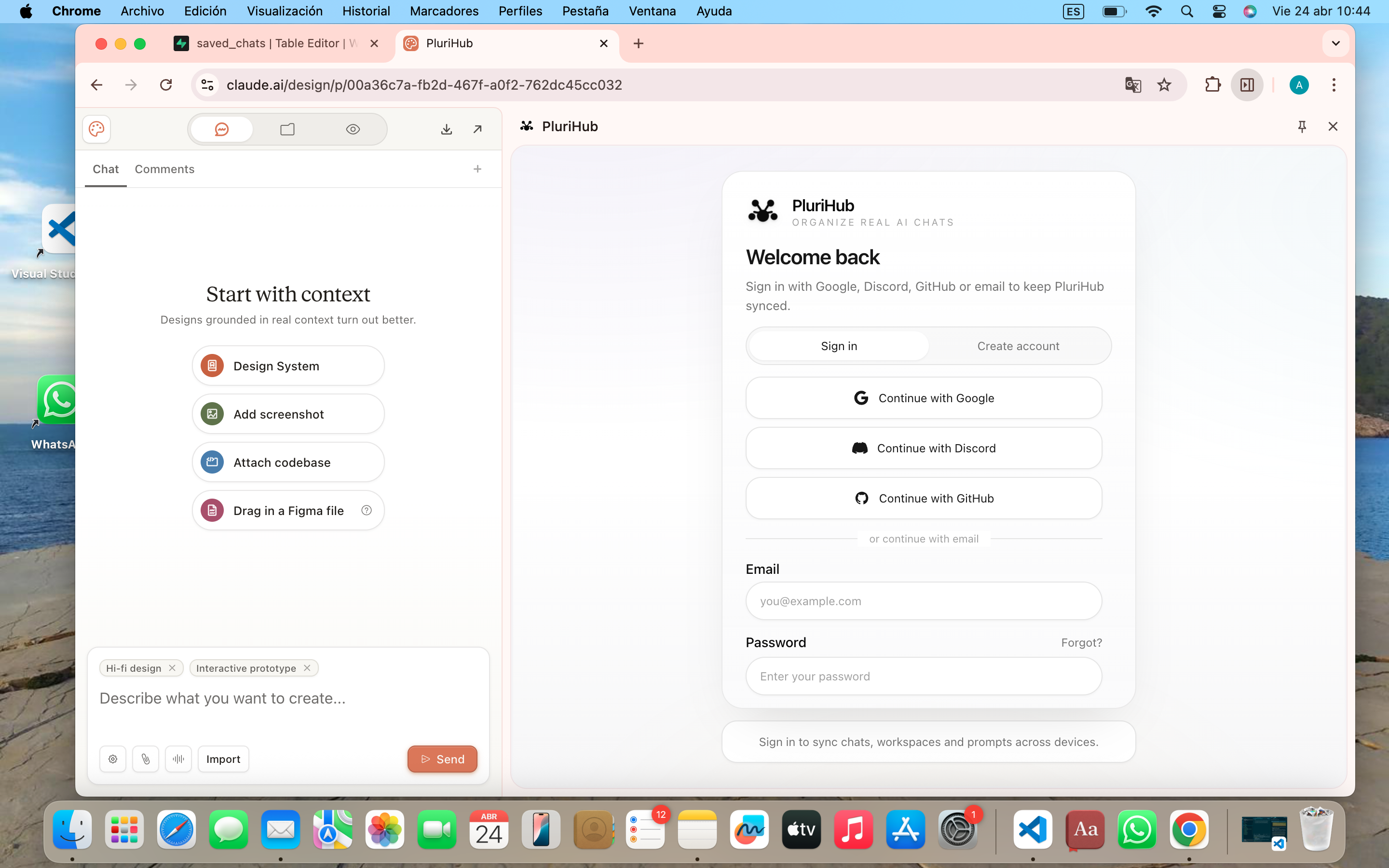1389x868 pixels.
Task: Open Control Center in menu bar
Action: [1219, 11]
